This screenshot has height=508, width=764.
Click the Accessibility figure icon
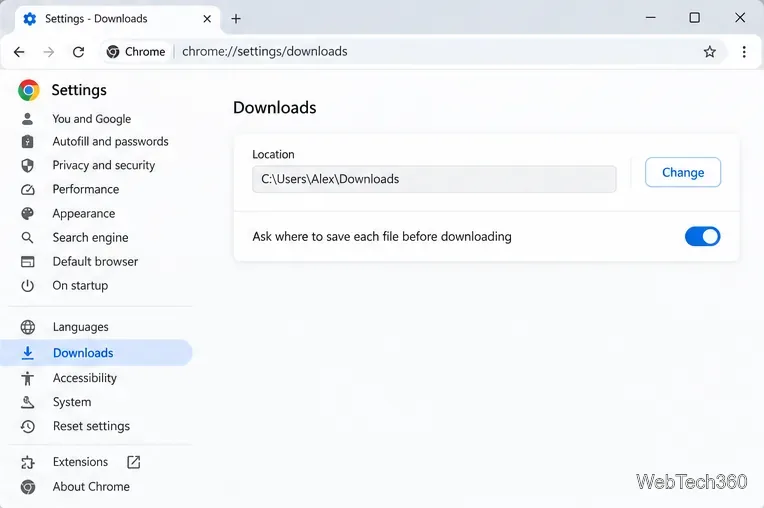tap(28, 378)
